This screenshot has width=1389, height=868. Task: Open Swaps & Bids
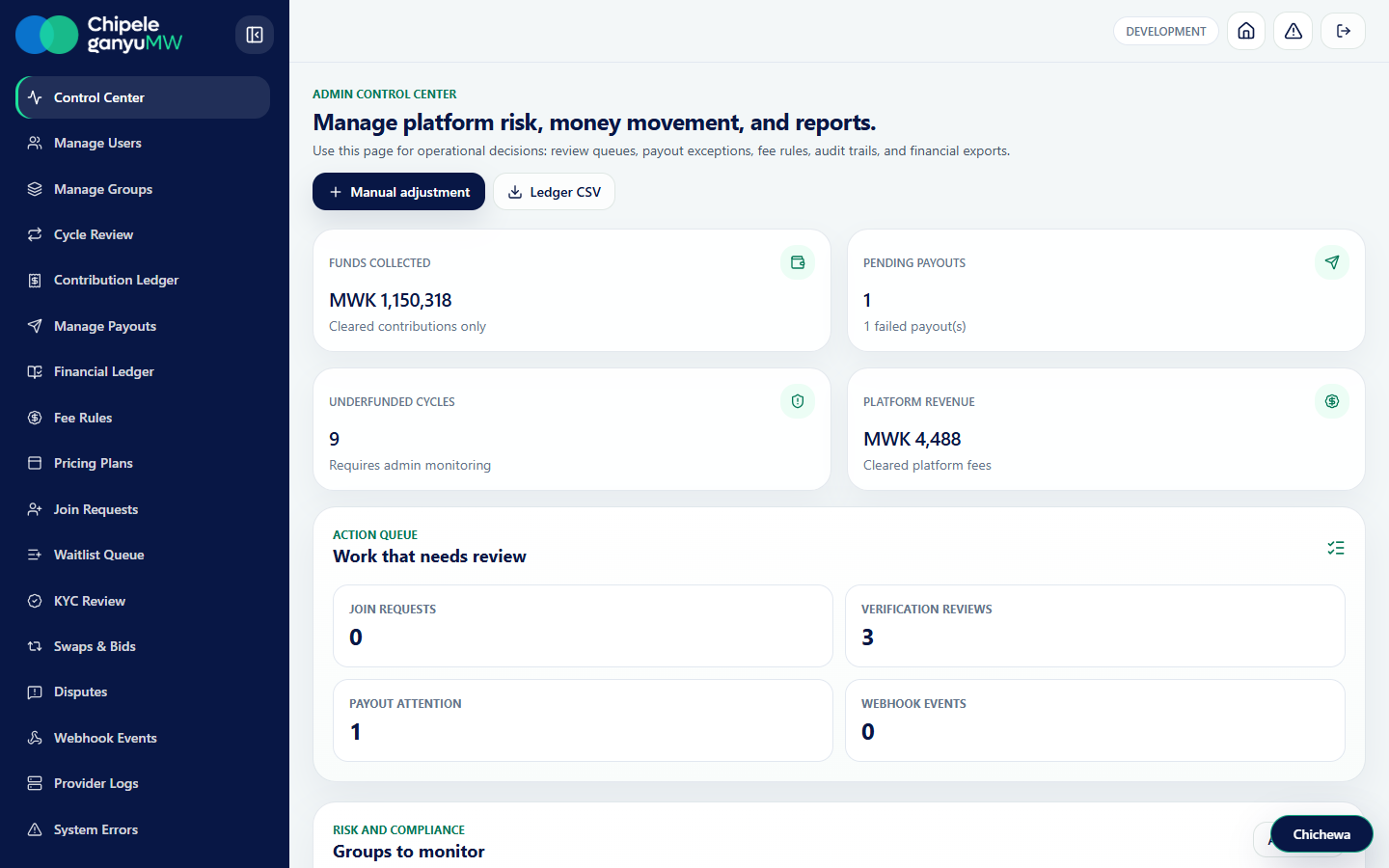[143, 646]
